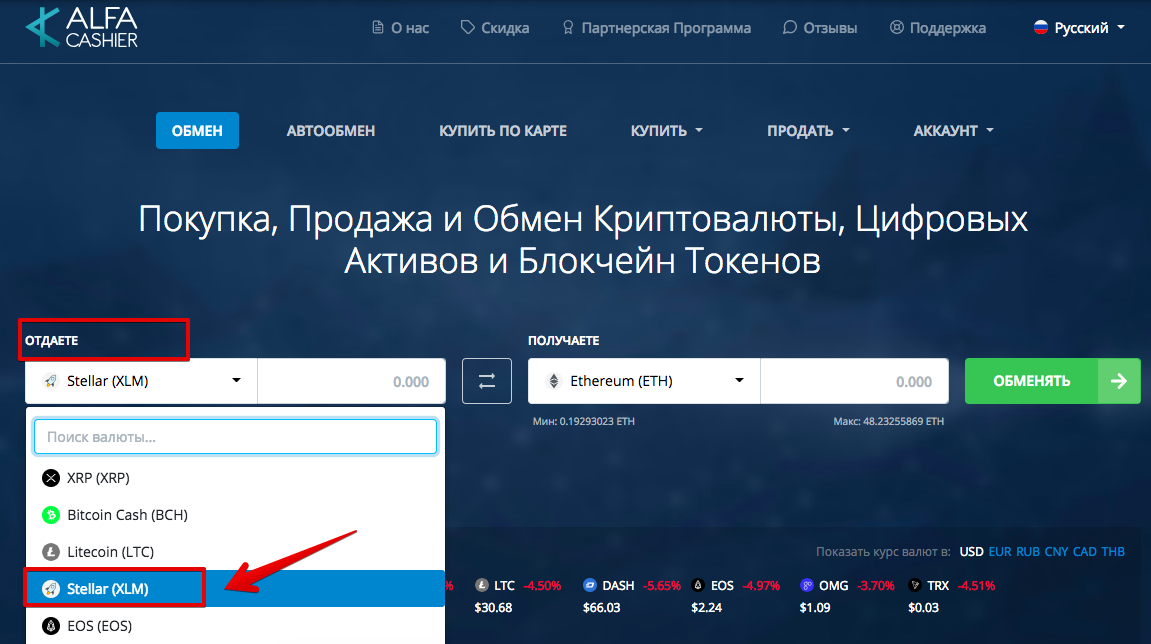1151x644 pixels.
Task: Show rates in EUR
Action: (1000, 551)
